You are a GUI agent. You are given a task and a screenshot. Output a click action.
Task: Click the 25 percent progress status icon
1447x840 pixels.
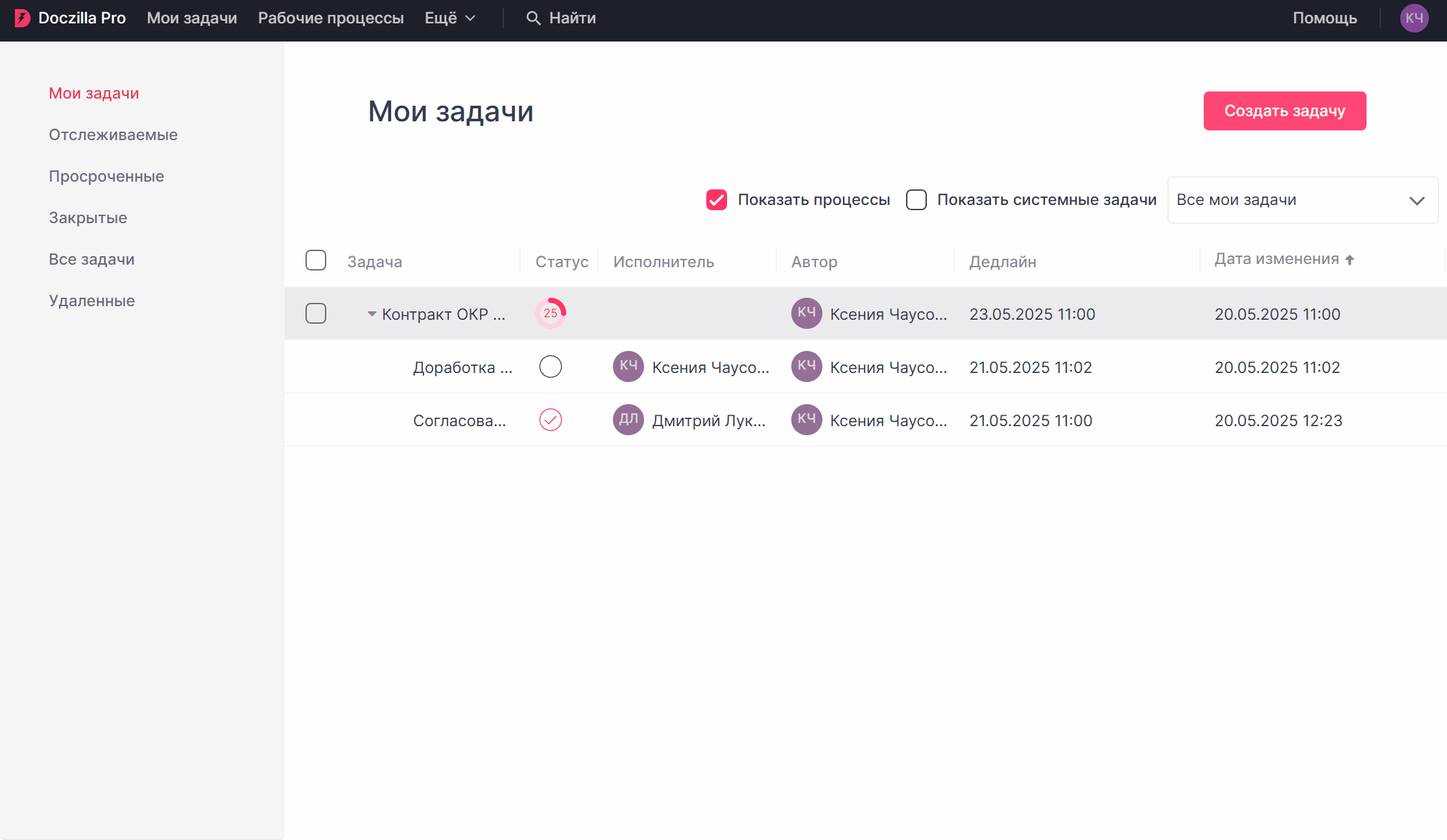point(551,313)
